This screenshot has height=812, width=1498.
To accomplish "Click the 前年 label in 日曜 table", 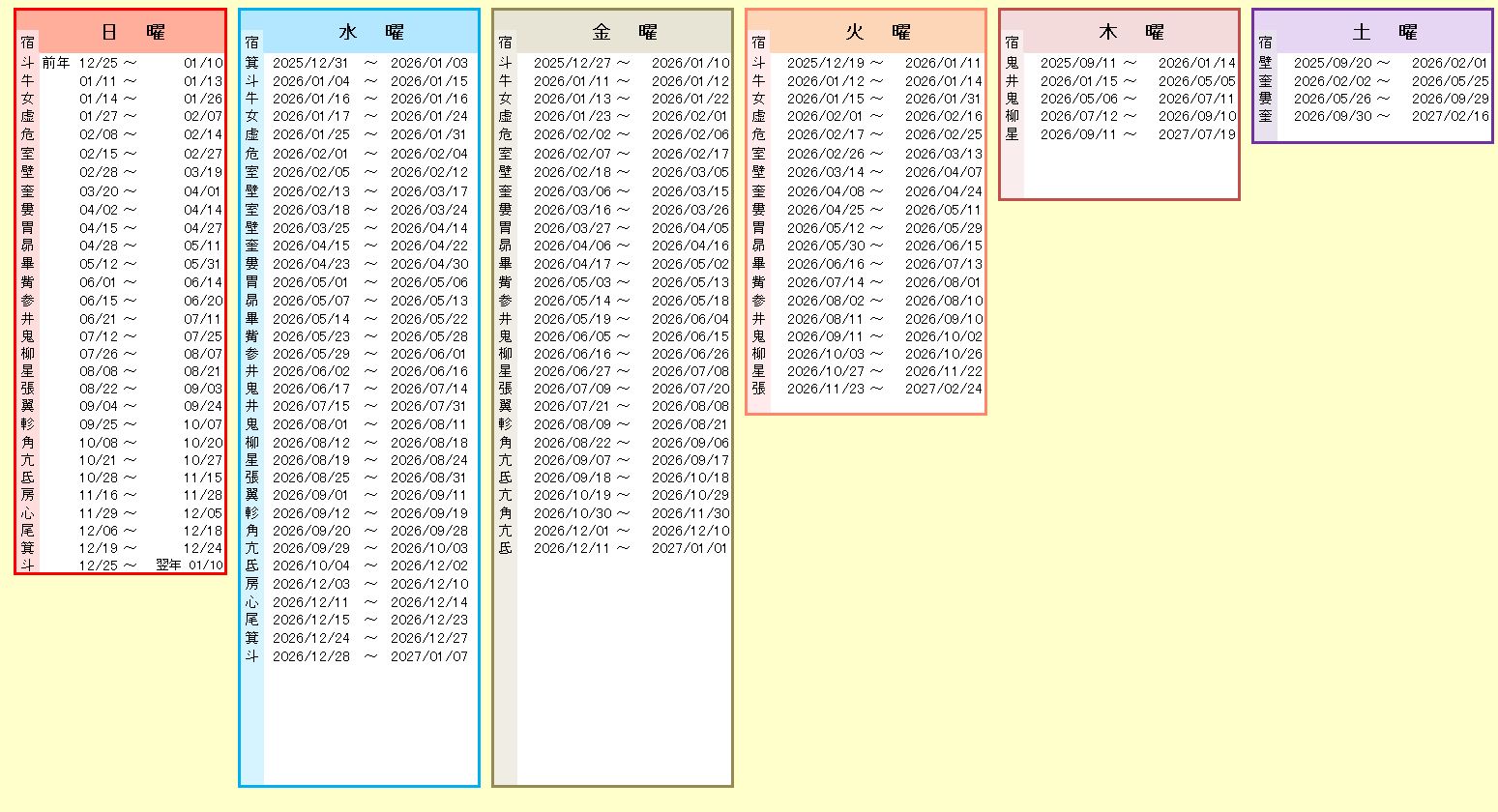I will point(55,63).
